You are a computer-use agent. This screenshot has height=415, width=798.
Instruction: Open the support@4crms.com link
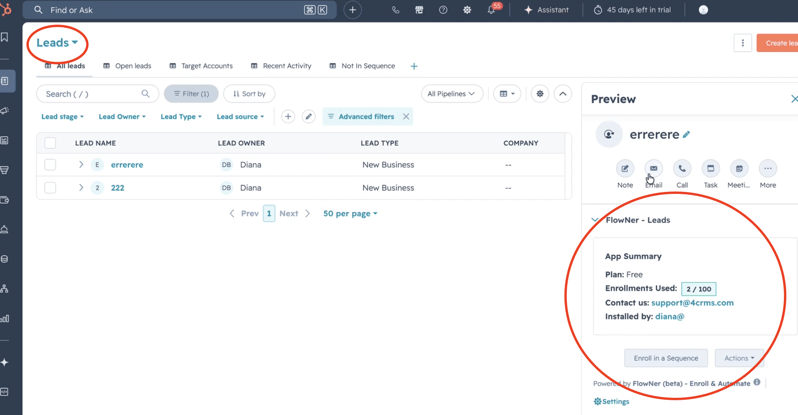(692, 302)
